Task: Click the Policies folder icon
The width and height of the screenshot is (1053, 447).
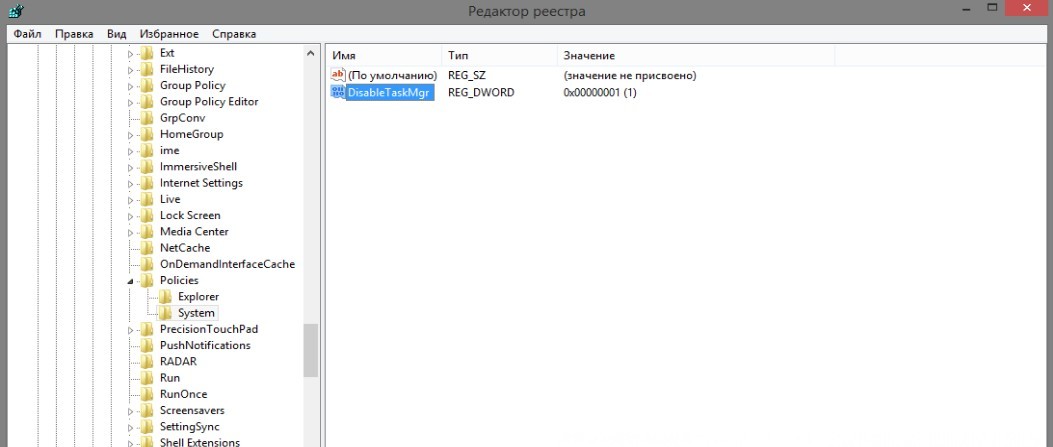Action: 147,280
